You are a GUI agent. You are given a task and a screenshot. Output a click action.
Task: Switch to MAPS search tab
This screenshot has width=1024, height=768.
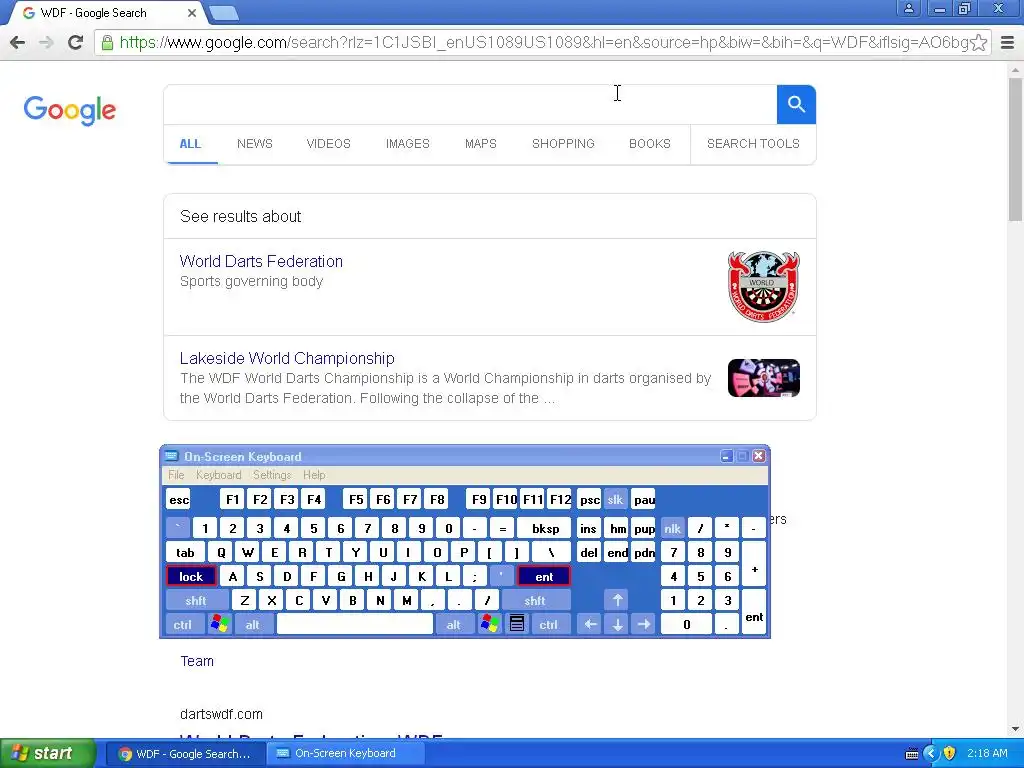pos(481,144)
